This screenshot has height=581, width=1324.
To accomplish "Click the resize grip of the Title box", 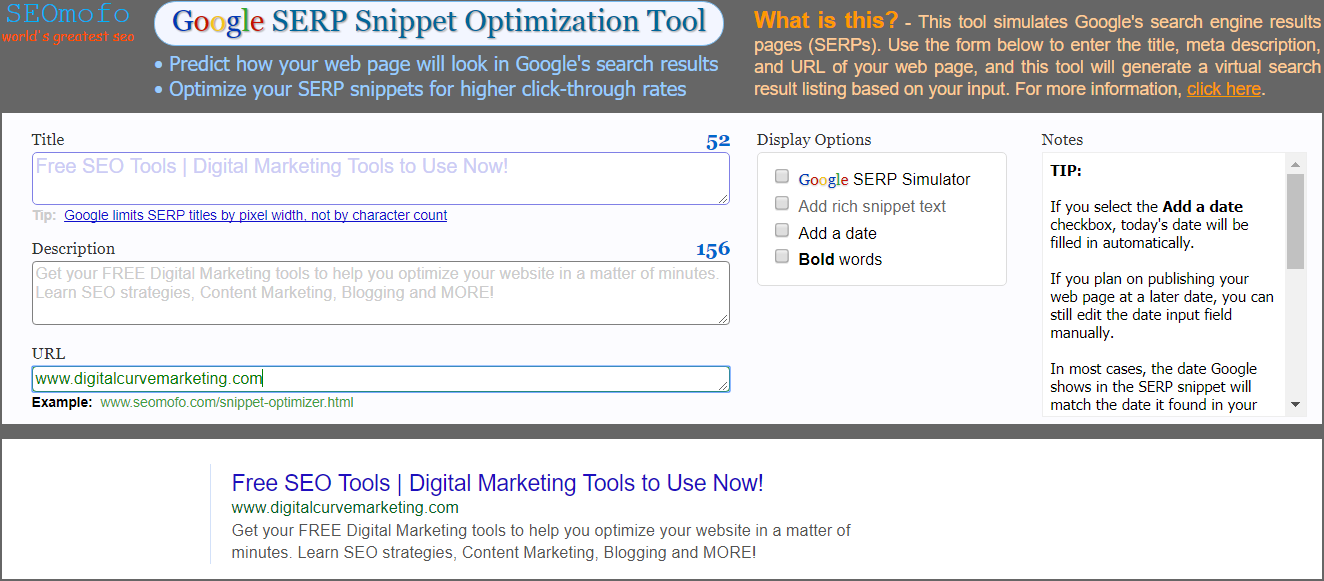I will pos(723,198).
